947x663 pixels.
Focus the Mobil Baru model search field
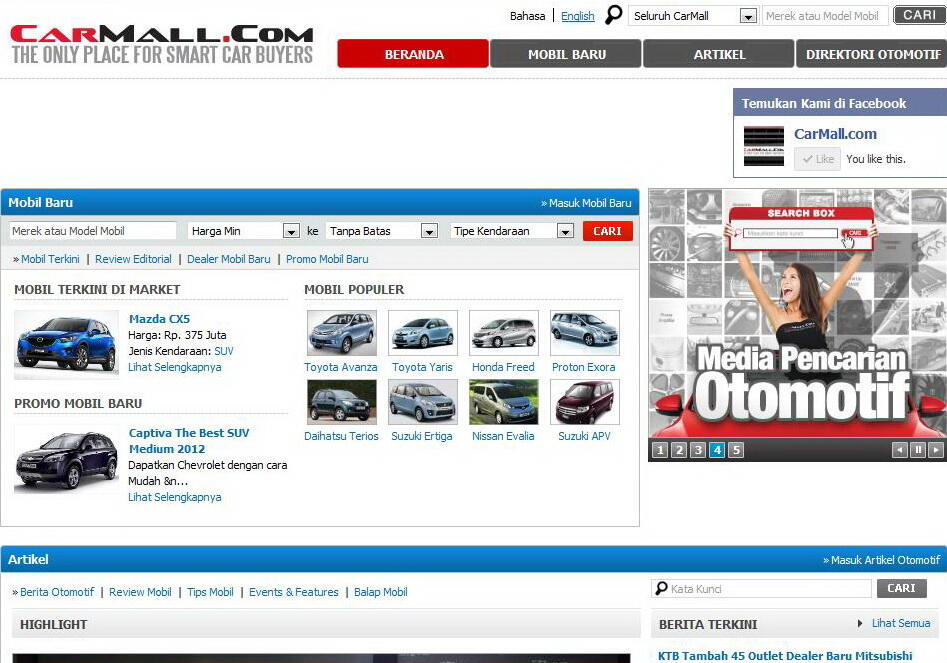point(92,231)
